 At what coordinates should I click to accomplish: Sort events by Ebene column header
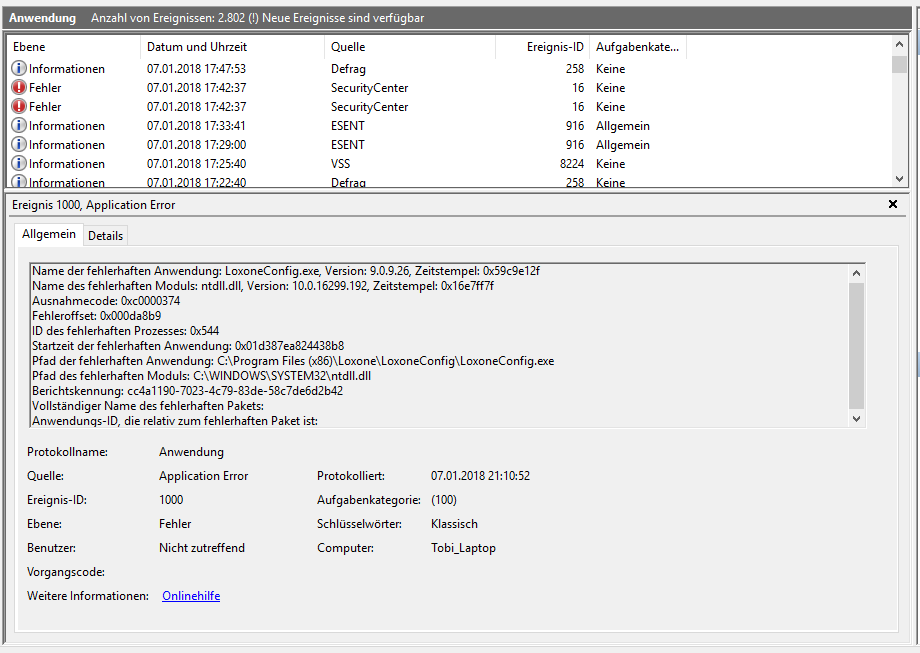tap(72, 47)
